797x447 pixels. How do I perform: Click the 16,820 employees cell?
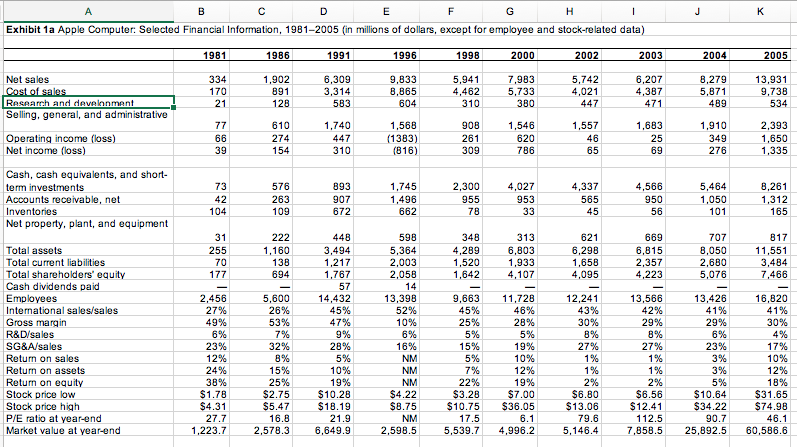point(760,299)
